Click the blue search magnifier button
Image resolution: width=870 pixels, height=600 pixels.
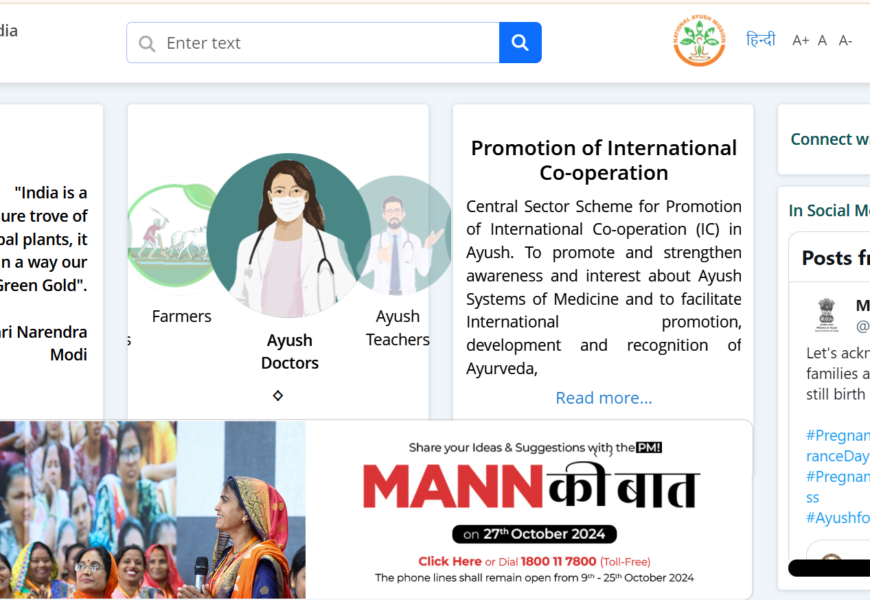520,43
